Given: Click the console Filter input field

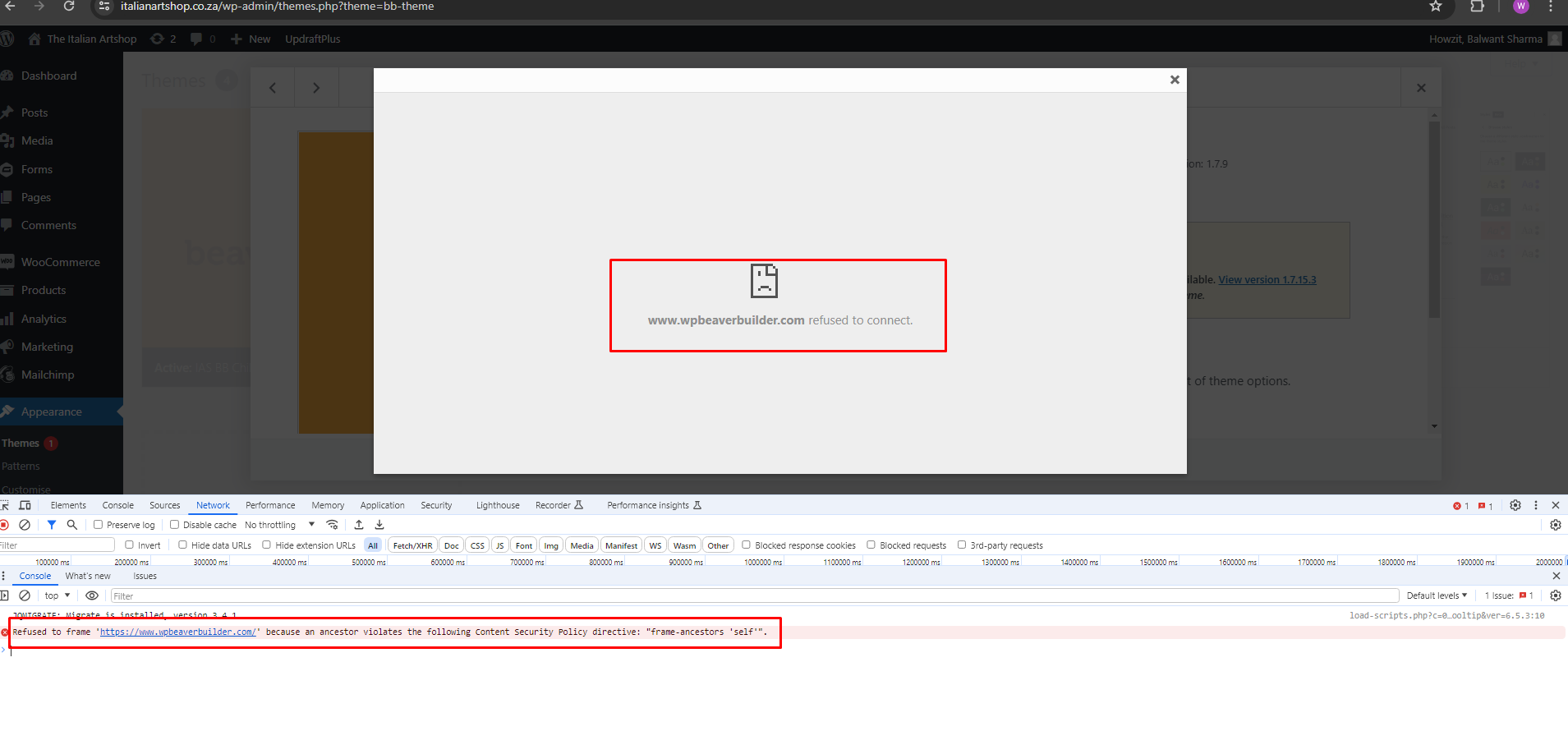Looking at the screenshot, I should coord(754,595).
